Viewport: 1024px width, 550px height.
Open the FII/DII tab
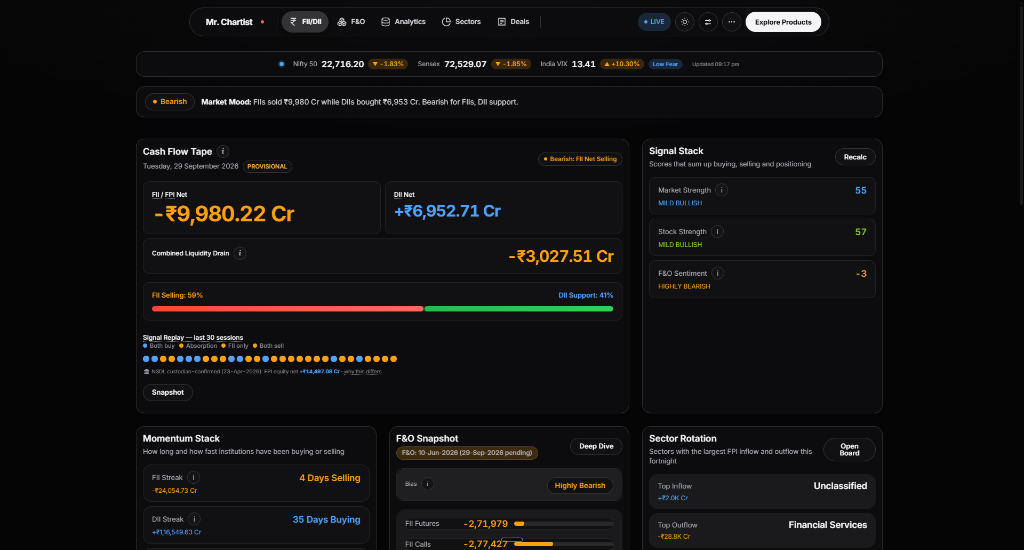[305, 22]
